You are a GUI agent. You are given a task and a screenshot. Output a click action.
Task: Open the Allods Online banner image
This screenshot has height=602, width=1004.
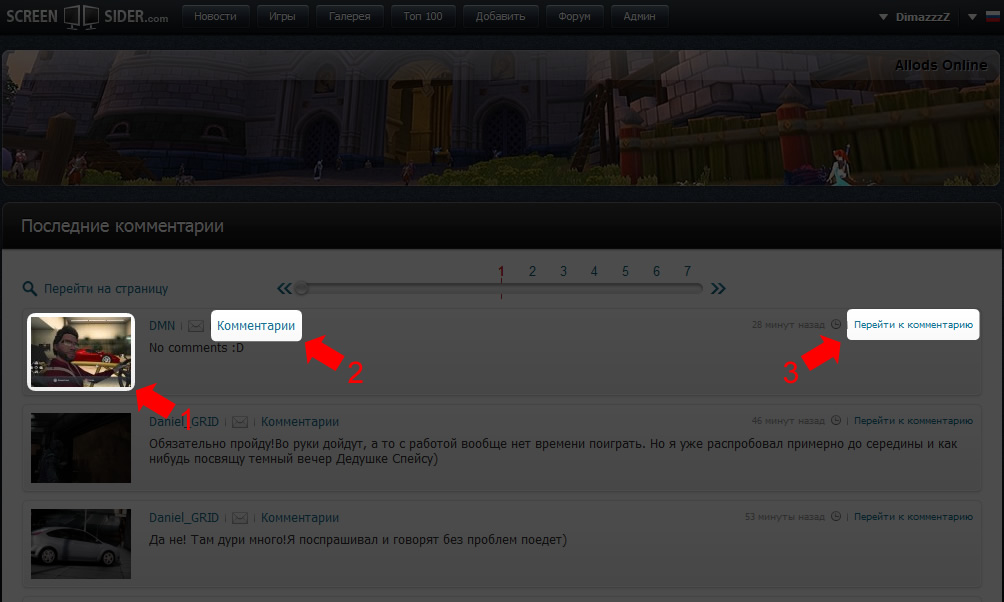501,118
